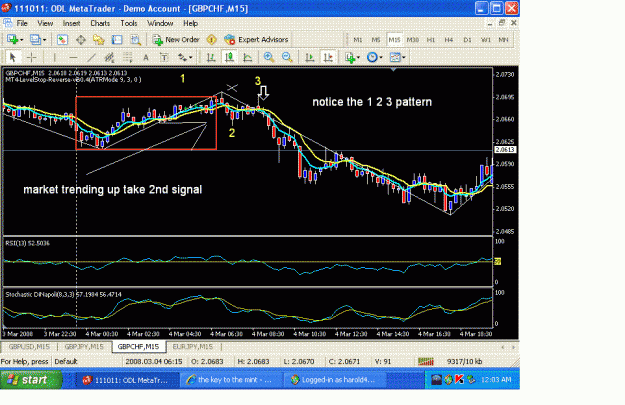Switch chart to Line Chart mode
The width and height of the screenshot is (625, 405).
[x=248, y=57]
